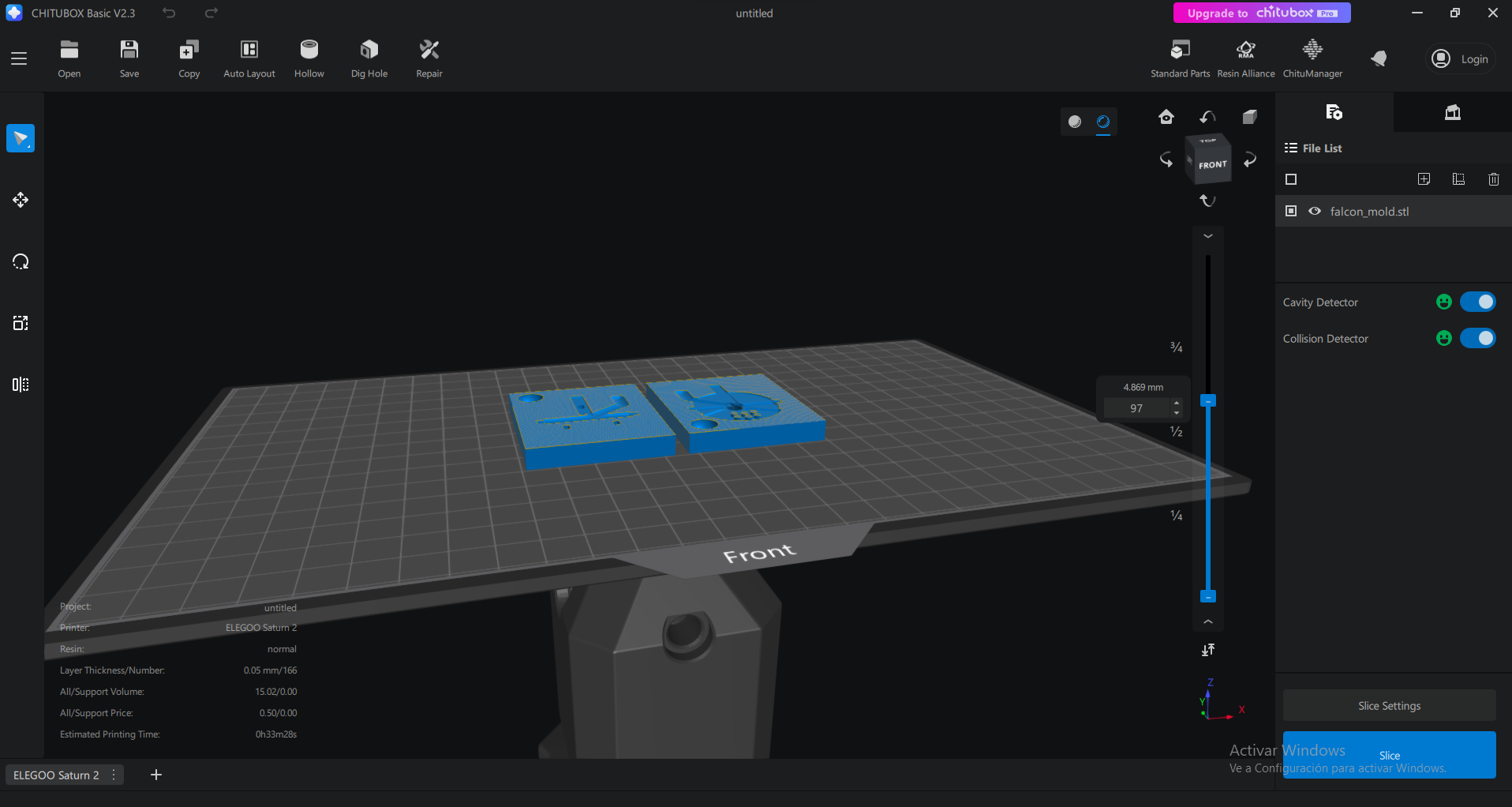Redo the action in the title bar
1512x807 pixels.
point(211,13)
